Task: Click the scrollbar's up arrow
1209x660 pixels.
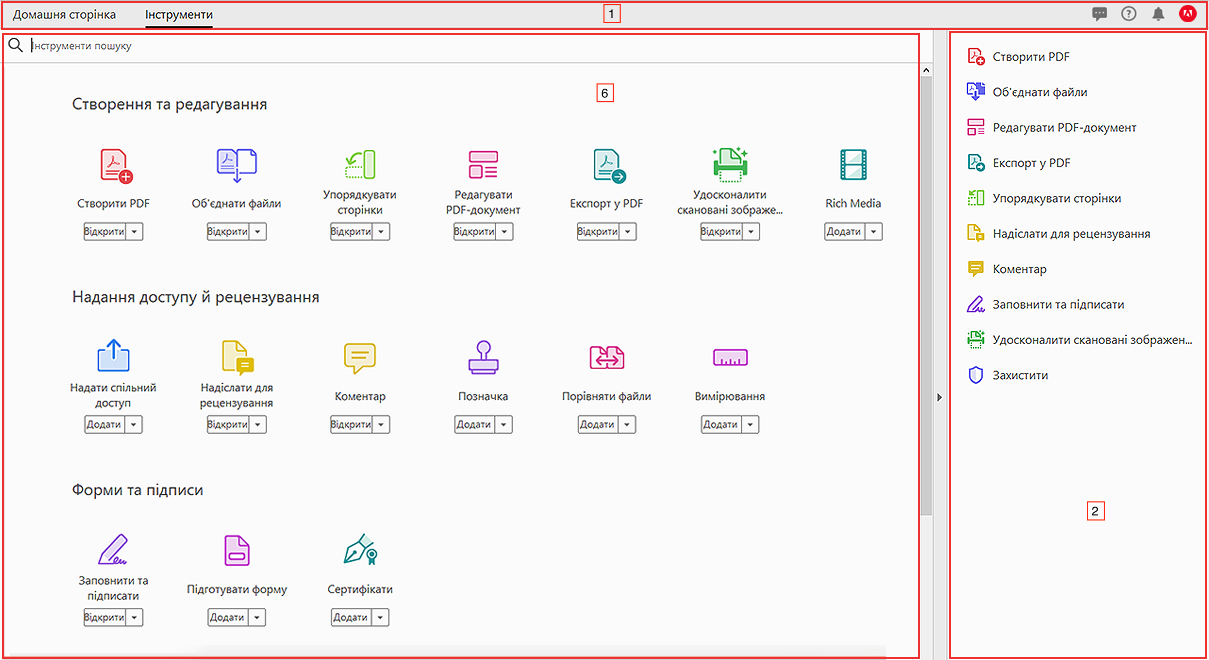Action: (926, 70)
